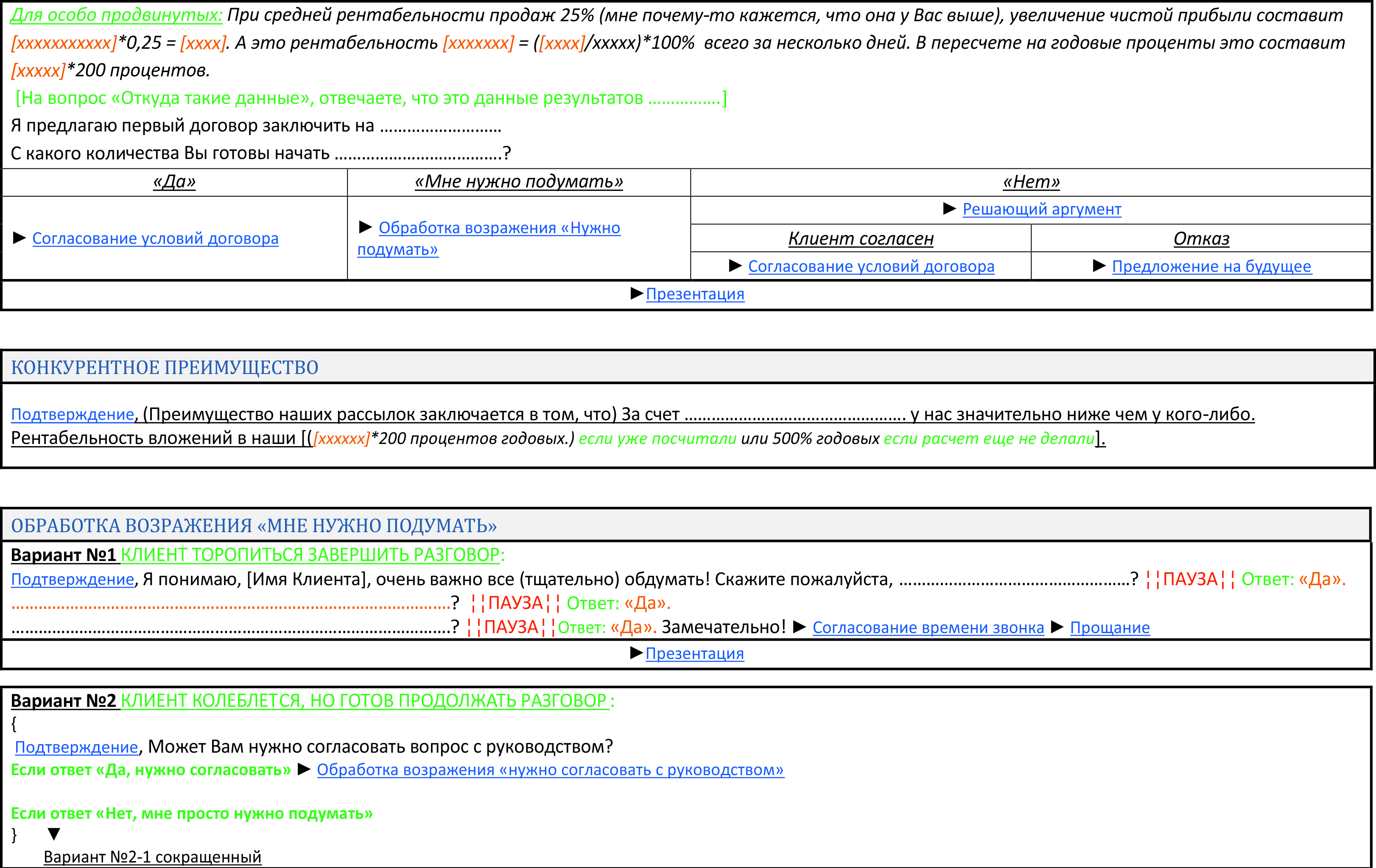Click «Презентация» link under Вариант №1

tap(694, 653)
